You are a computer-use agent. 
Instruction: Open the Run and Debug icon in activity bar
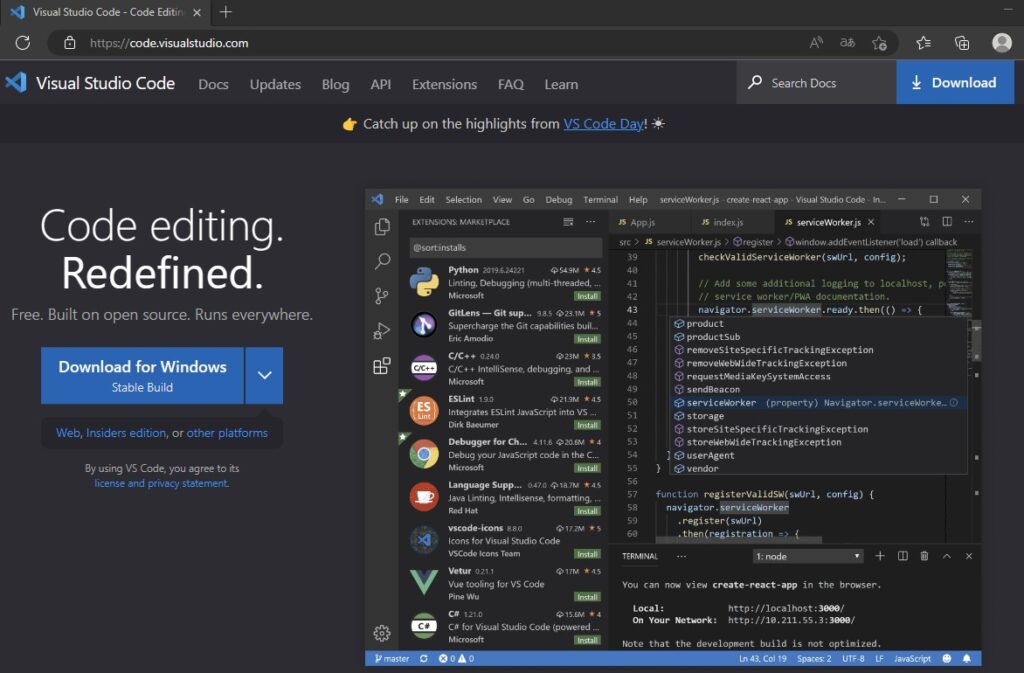382,331
